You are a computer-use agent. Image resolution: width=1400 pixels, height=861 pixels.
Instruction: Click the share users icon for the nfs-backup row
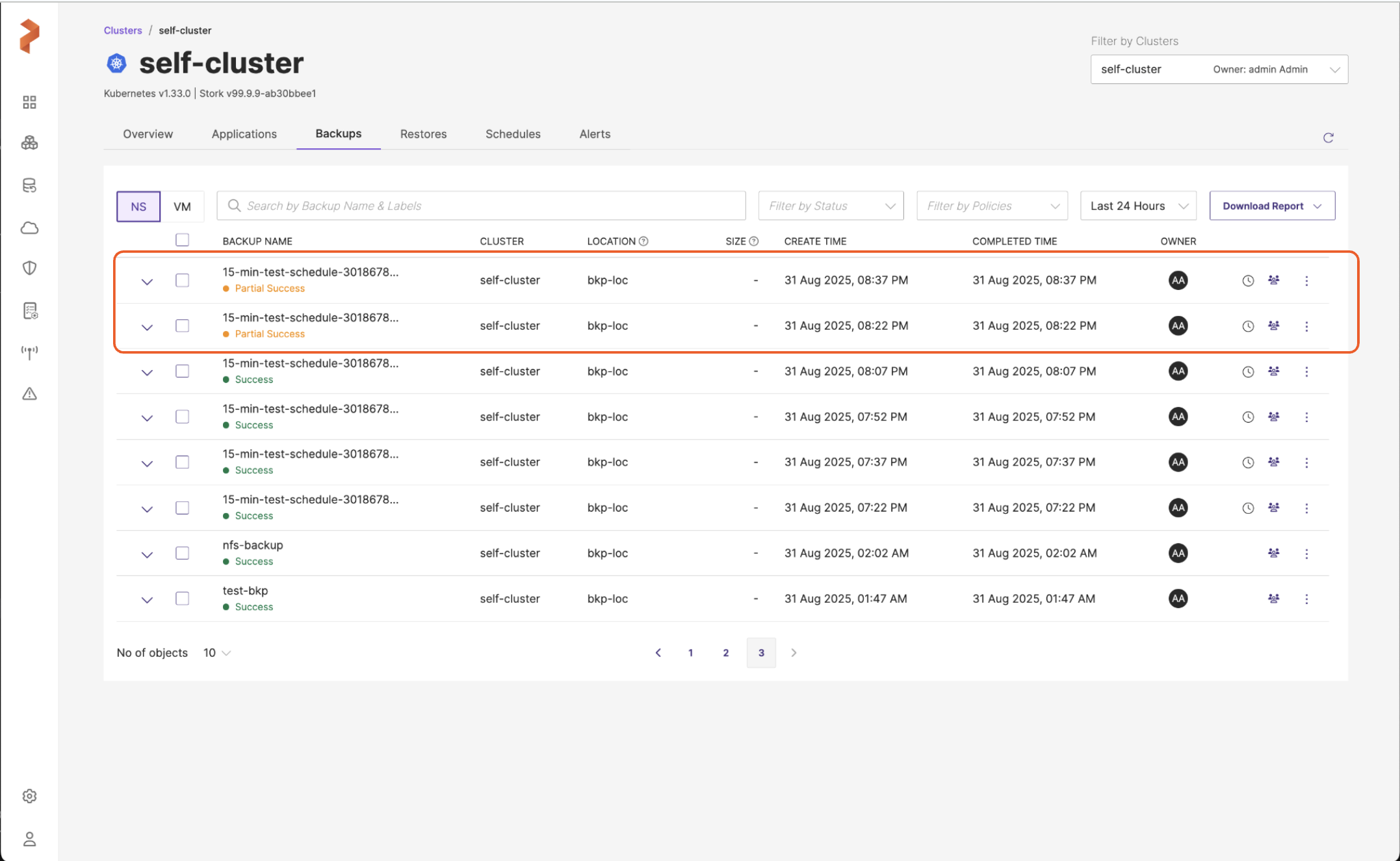(1273, 553)
